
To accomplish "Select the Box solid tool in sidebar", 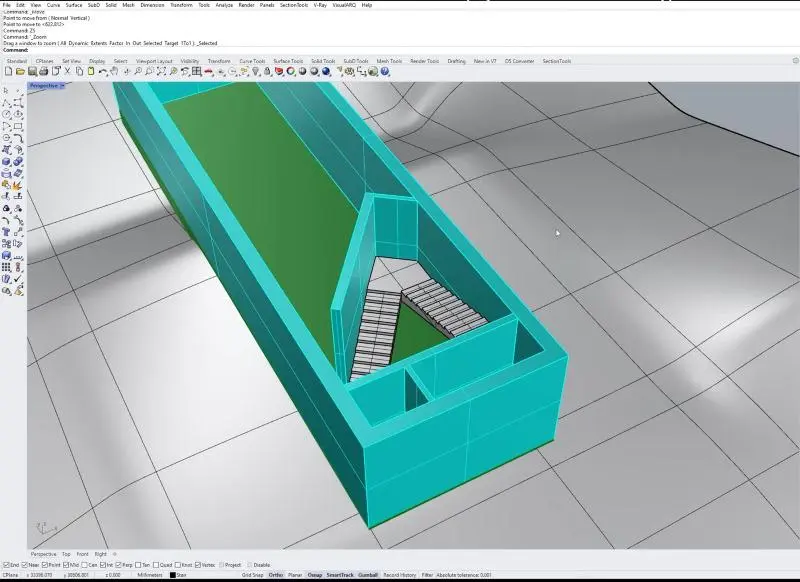I will [x=7, y=162].
